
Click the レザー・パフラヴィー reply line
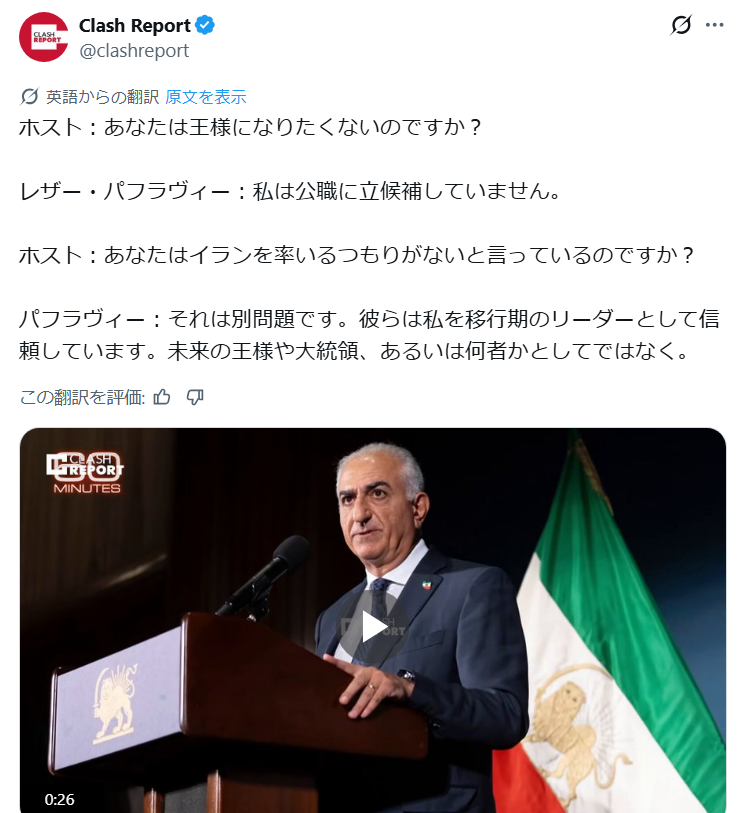pos(290,191)
